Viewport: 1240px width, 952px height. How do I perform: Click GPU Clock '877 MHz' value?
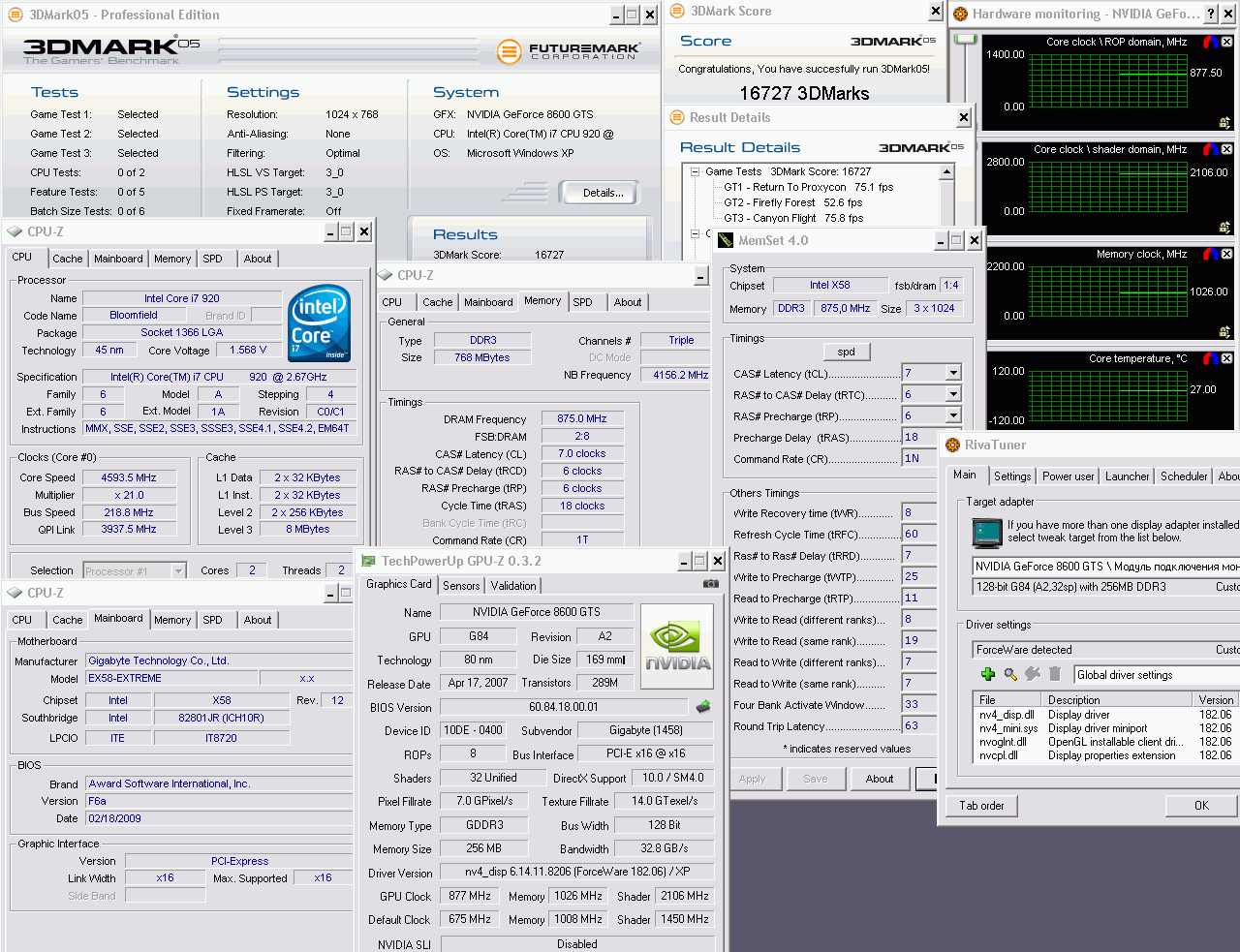[x=470, y=896]
